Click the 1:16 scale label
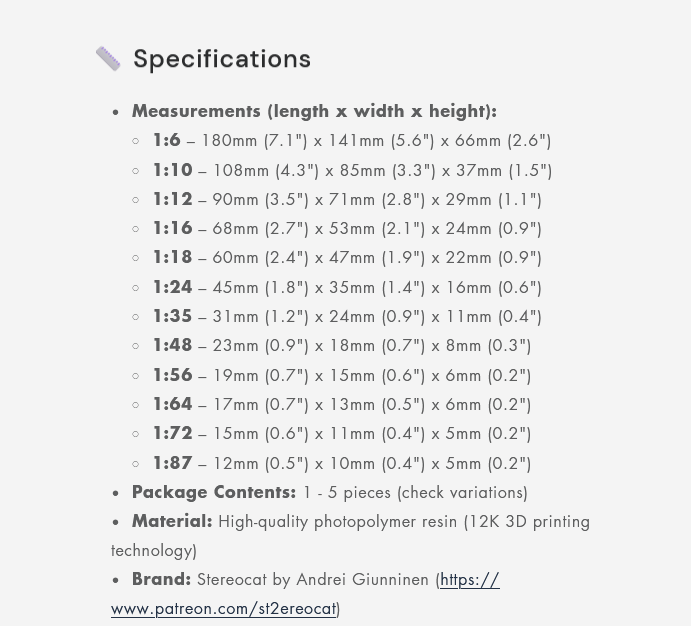This screenshot has width=691, height=626. point(172,228)
